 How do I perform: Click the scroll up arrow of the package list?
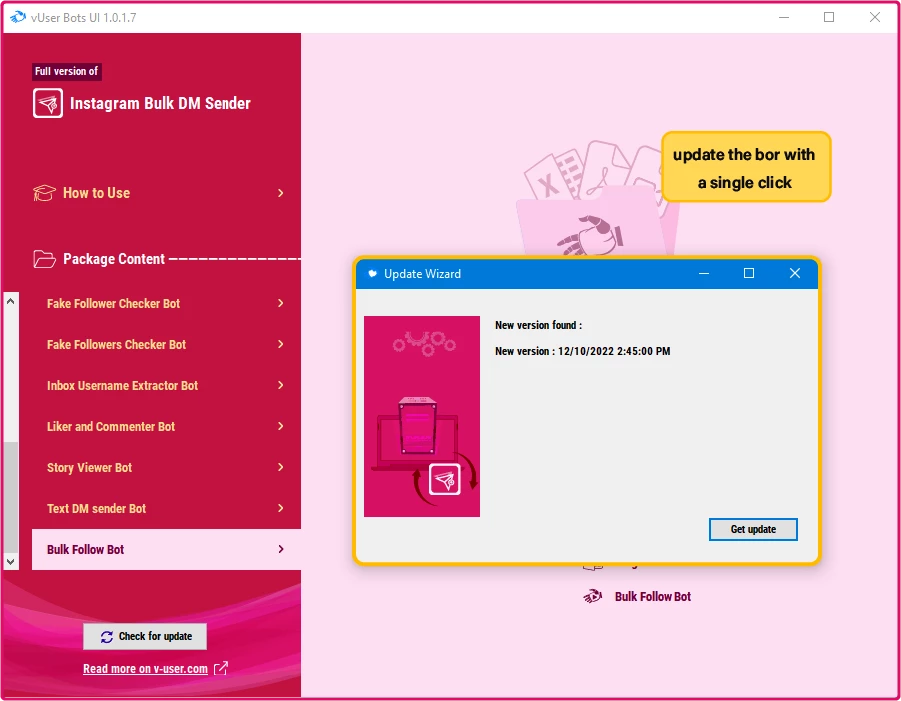click(x=10, y=301)
